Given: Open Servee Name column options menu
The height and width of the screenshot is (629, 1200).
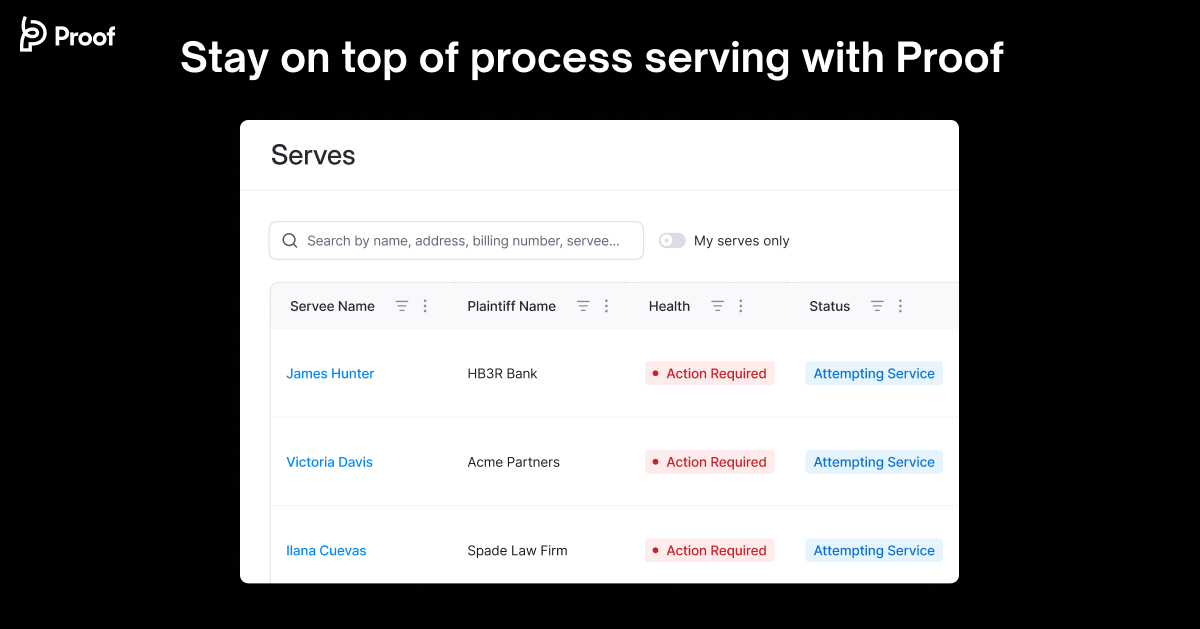Looking at the screenshot, I should pyautogui.click(x=425, y=306).
